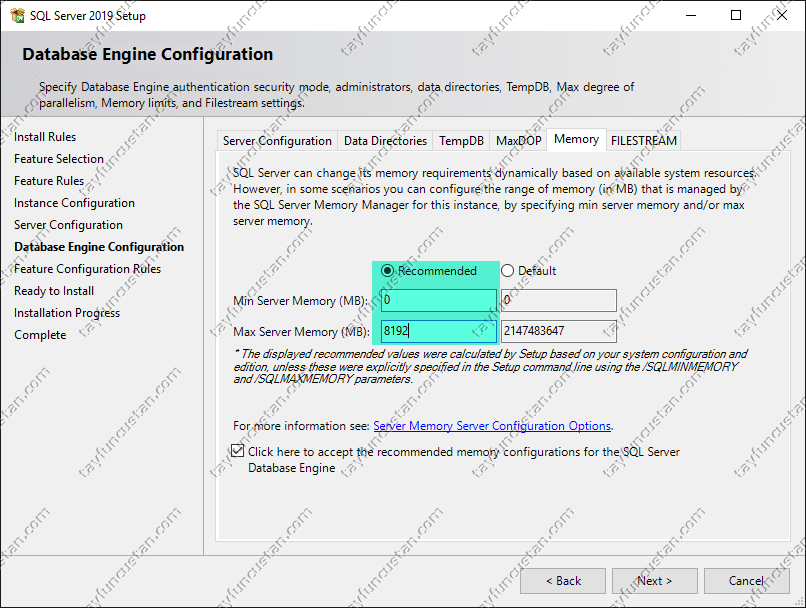The width and height of the screenshot is (806, 608).
Task: Click Feature Rules step
Action: (49, 181)
